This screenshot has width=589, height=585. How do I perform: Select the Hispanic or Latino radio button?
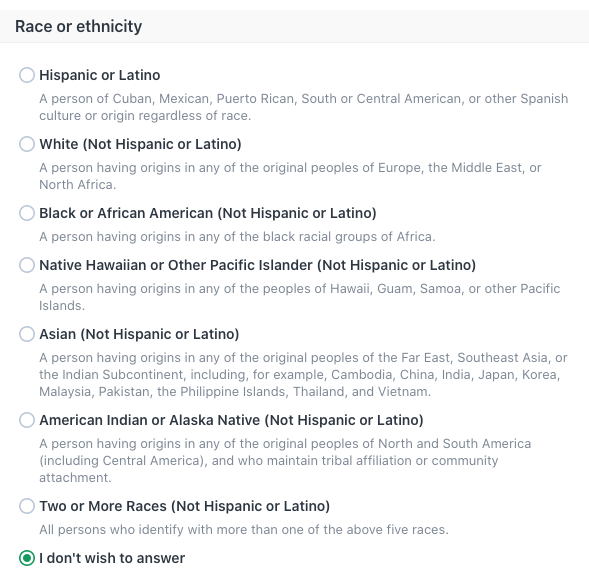pyautogui.click(x=27, y=75)
